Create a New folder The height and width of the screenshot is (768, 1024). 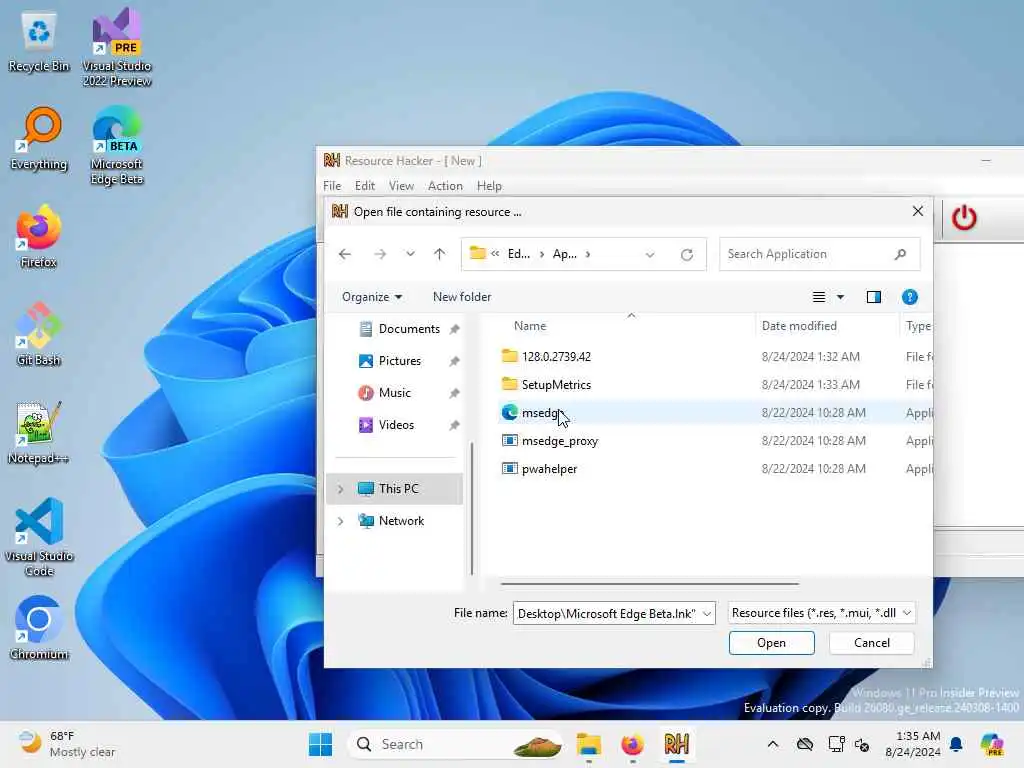pyautogui.click(x=462, y=297)
